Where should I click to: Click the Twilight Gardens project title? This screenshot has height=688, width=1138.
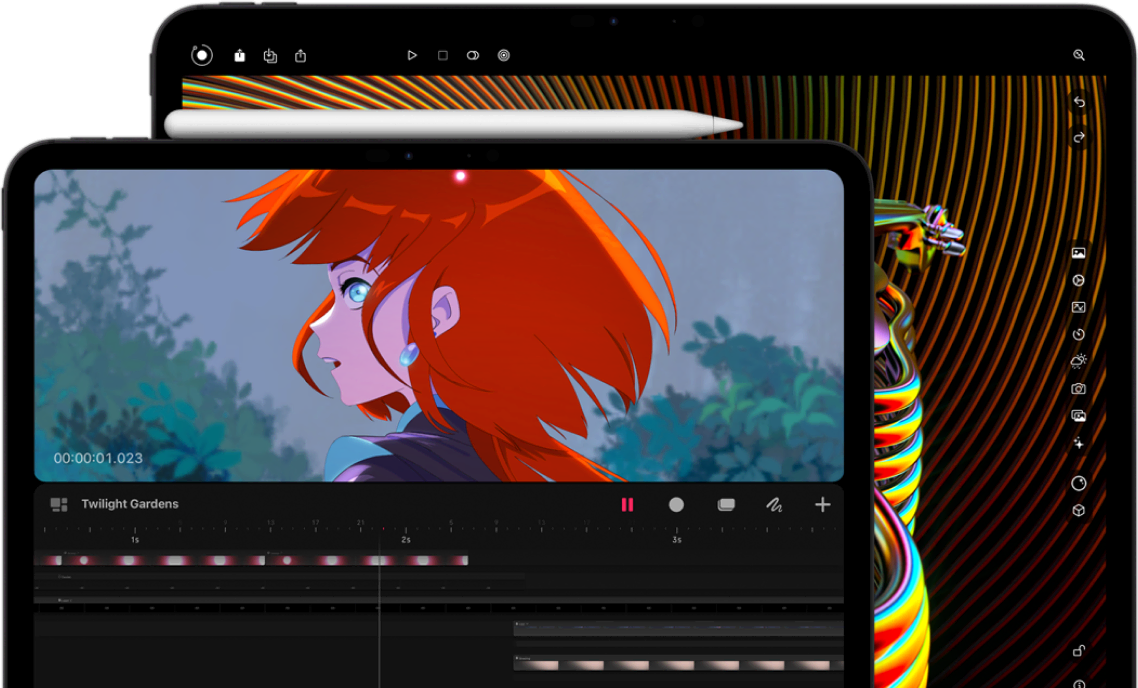(130, 504)
